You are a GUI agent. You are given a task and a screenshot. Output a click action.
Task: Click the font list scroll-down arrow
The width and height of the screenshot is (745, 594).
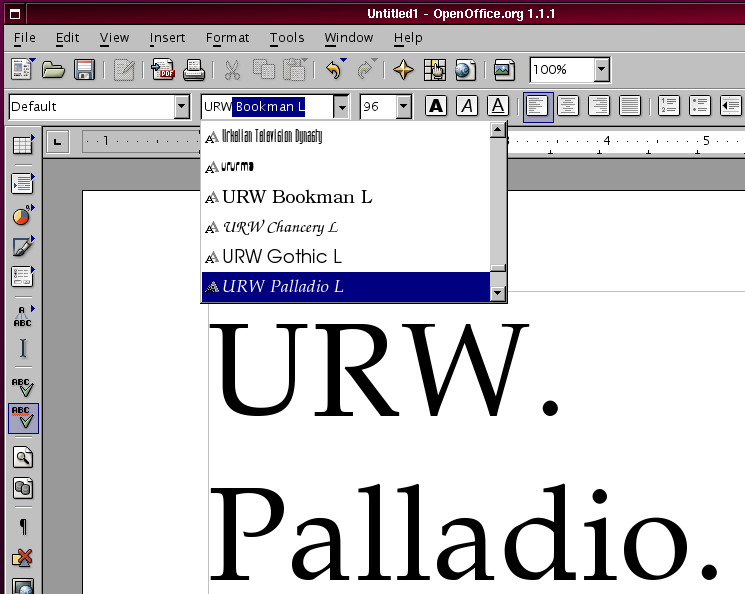pyautogui.click(x=497, y=293)
